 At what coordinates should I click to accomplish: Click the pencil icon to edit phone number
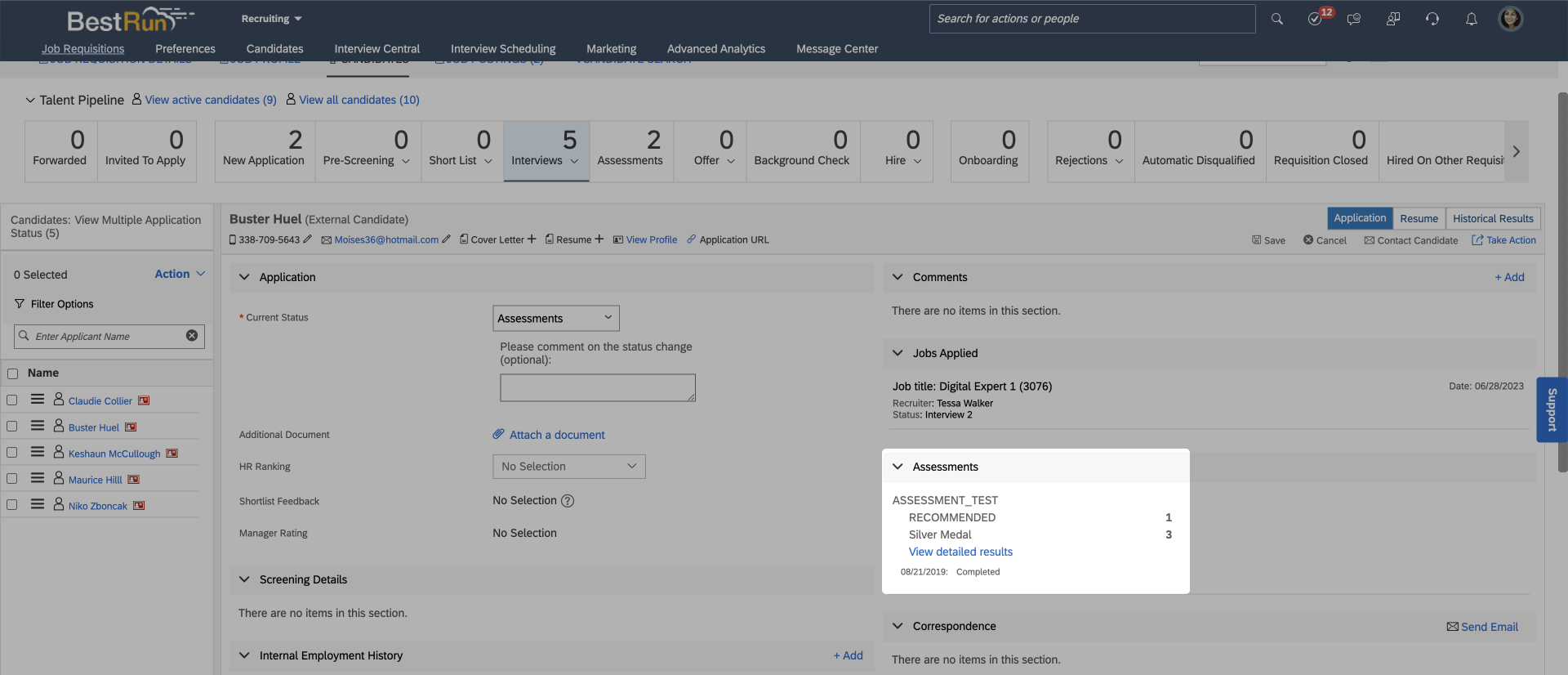(308, 239)
